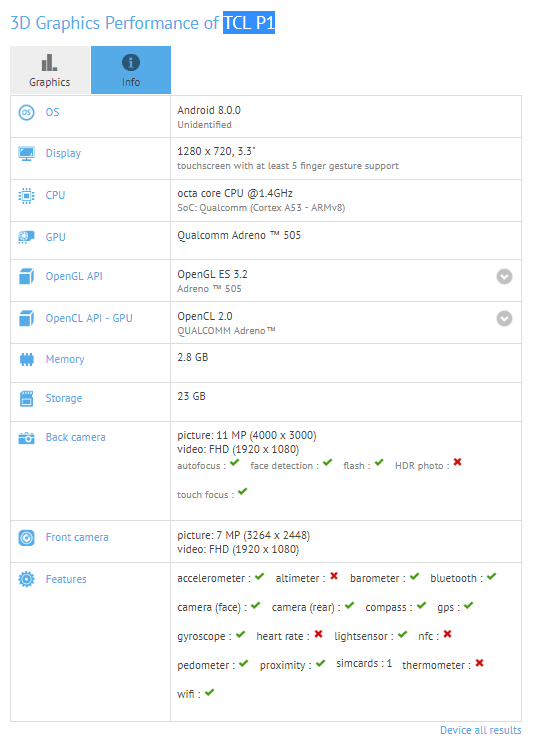
Task: Click the GPU card icon
Action: coord(27,237)
